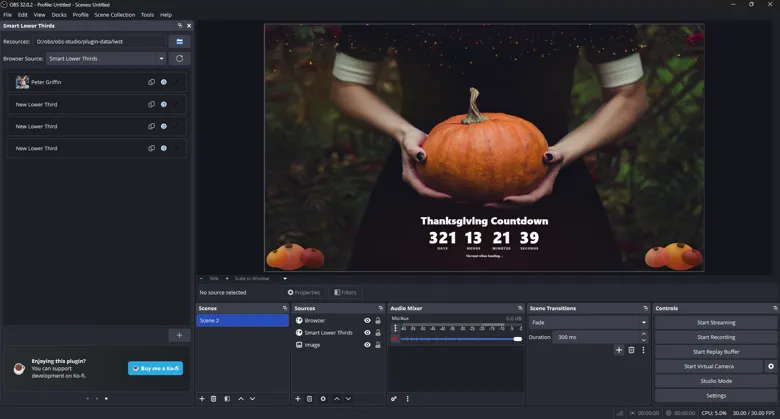
Task: Delete selected source with trash icon
Action: tap(309, 399)
